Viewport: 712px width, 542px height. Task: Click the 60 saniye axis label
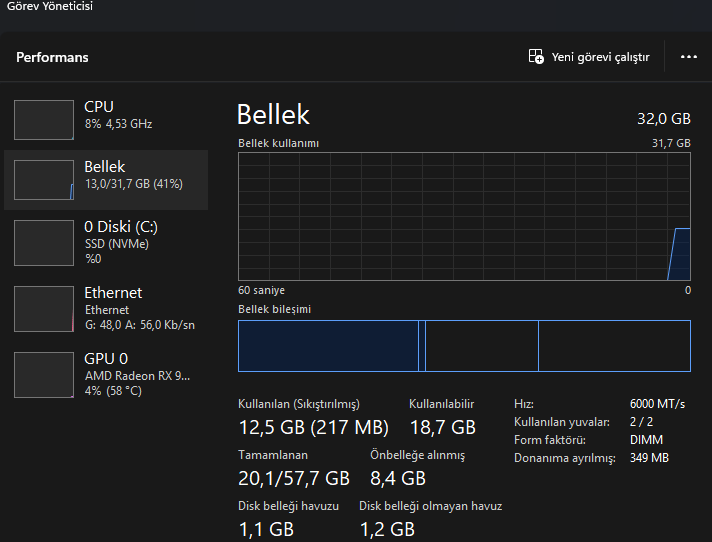point(262,290)
